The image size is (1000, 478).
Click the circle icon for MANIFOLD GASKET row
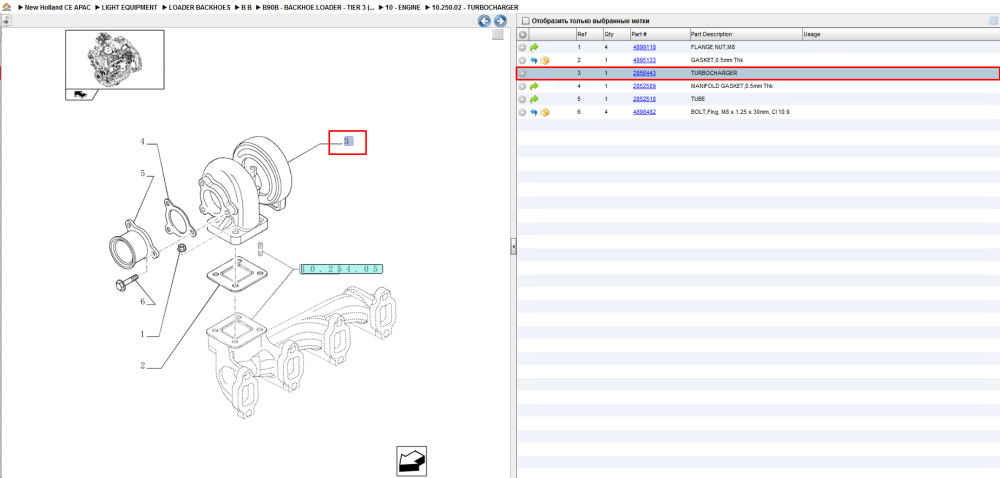[522, 86]
